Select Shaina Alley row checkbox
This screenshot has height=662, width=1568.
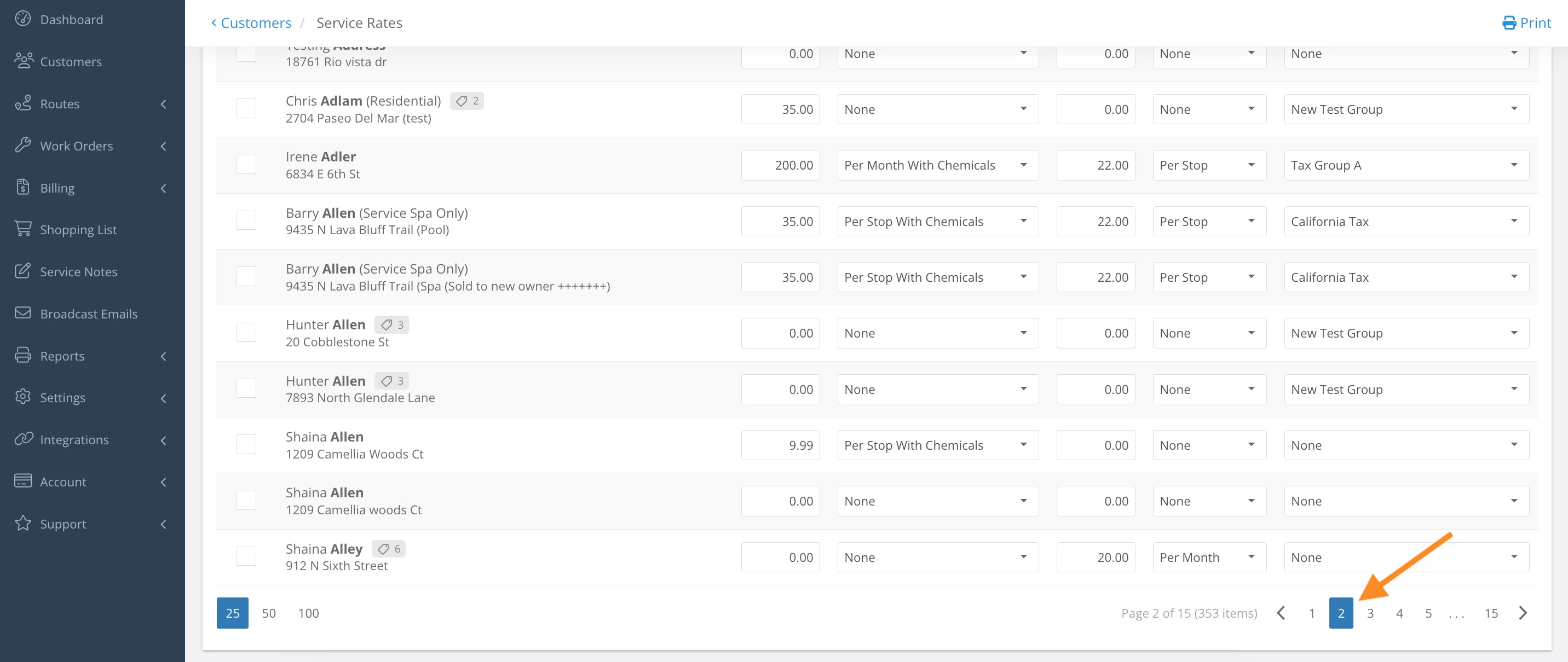246,556
